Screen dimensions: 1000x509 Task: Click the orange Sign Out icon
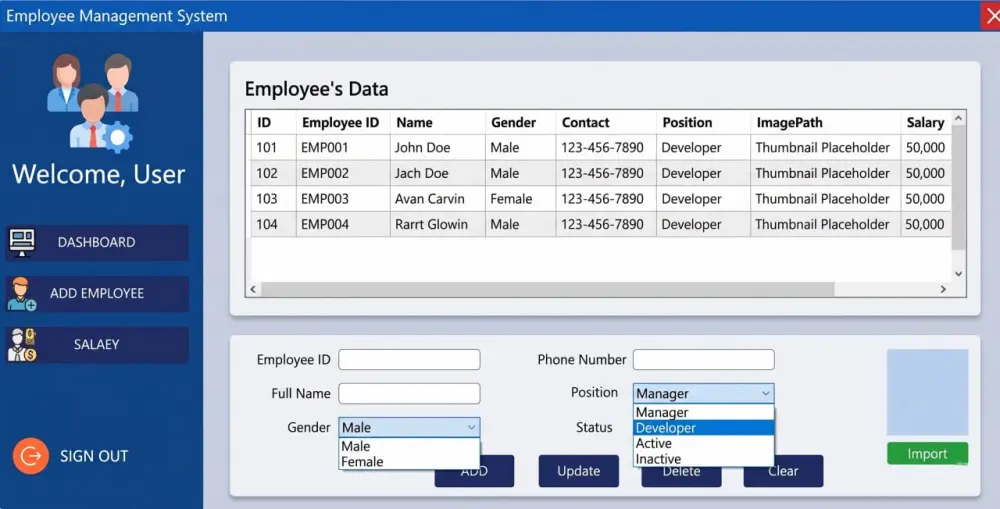[31, 456]
